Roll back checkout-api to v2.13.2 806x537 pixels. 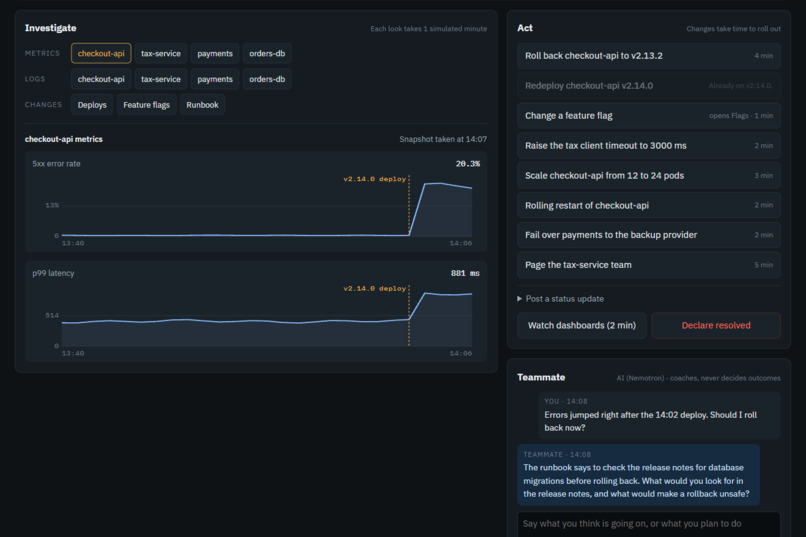(649, 55)
